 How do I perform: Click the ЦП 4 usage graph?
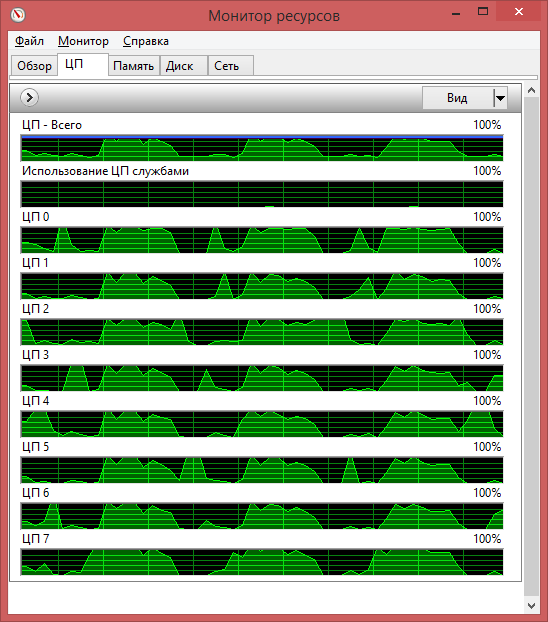point(262,424)
